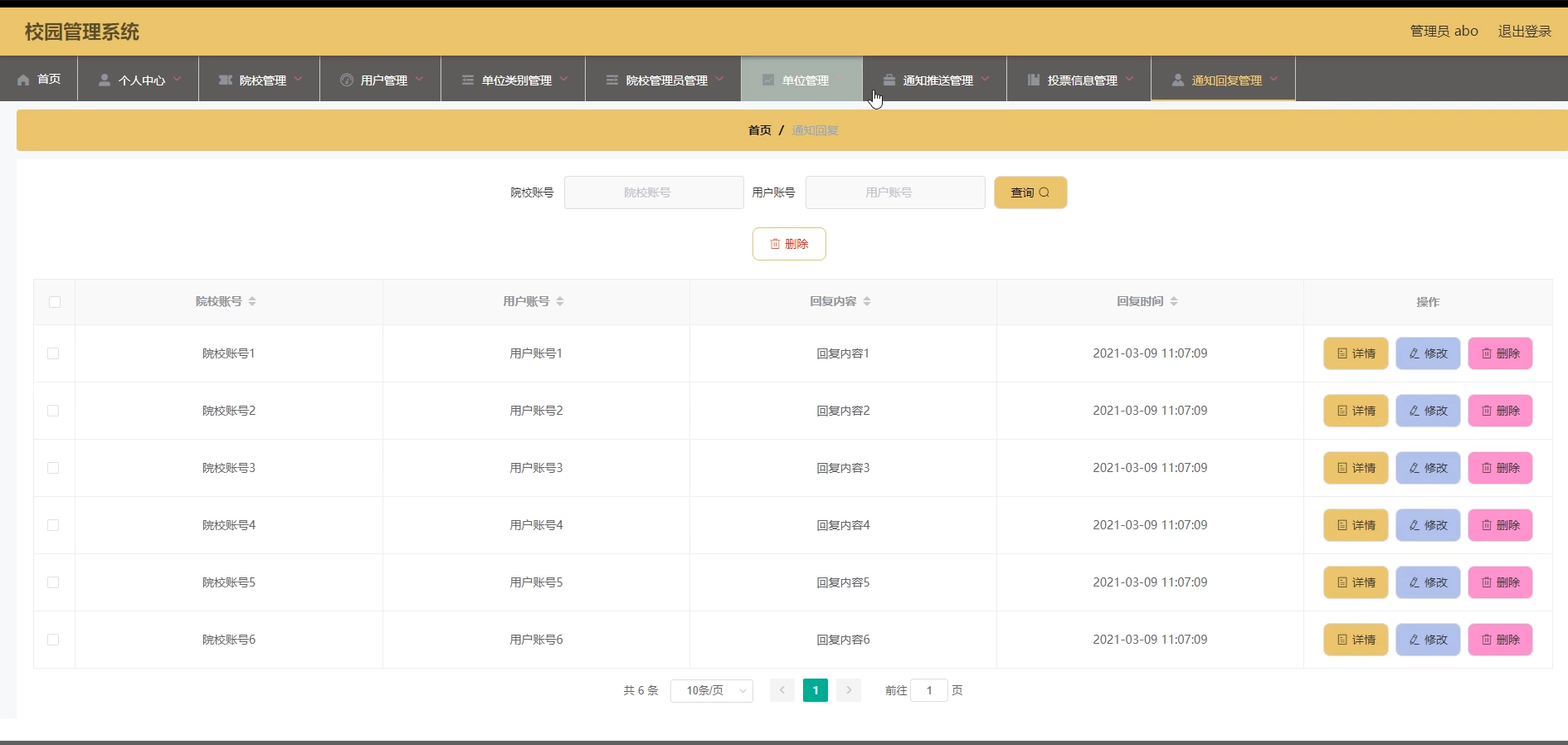Click the camera icon beside 院校管理
Image resolution: width=1568 pixels, height=745 pixels.
click(x=225, y=80)
